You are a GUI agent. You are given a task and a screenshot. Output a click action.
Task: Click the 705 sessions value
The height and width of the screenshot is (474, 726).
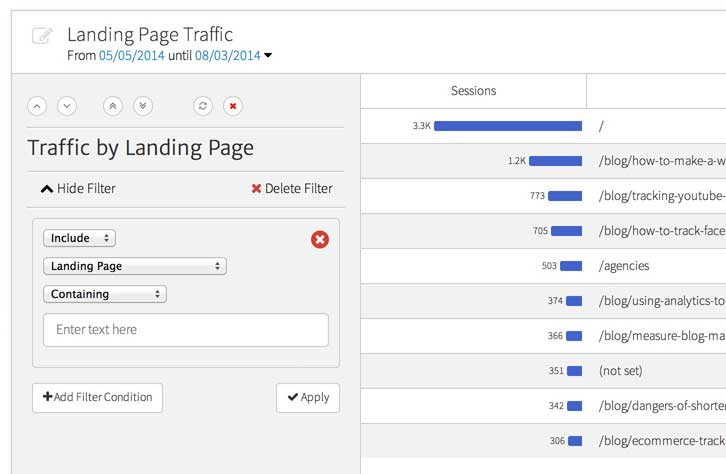click(540, 231)
